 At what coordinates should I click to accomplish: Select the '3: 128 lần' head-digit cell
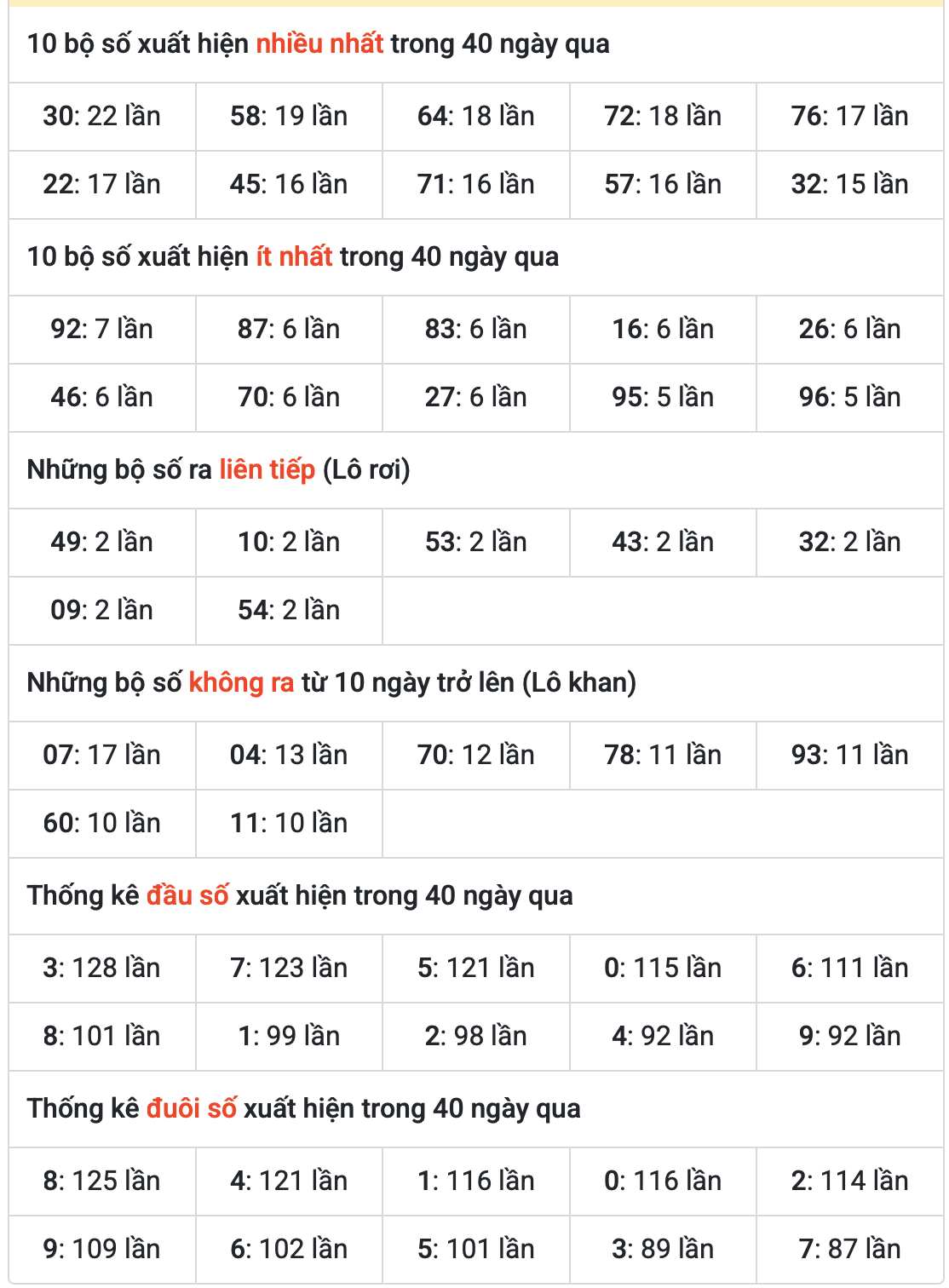pyautogui.click(x=102, y=969)
